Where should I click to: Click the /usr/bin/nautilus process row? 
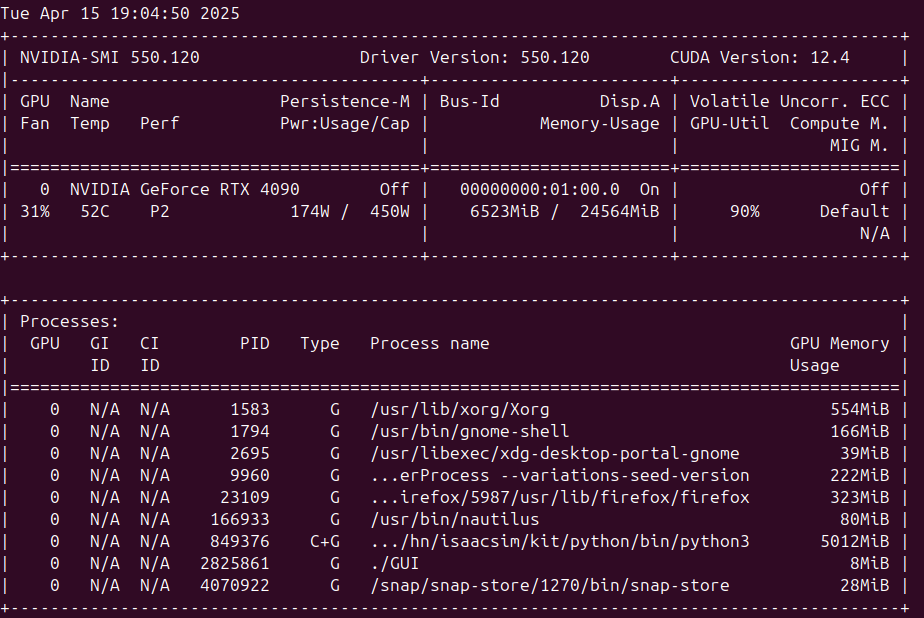pyautogui.click(x=454, y=520)
